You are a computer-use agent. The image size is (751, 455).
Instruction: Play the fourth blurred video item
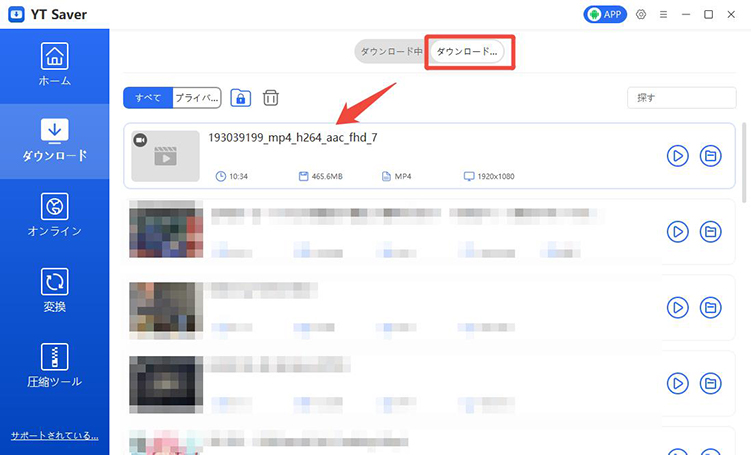click(678, 383)
